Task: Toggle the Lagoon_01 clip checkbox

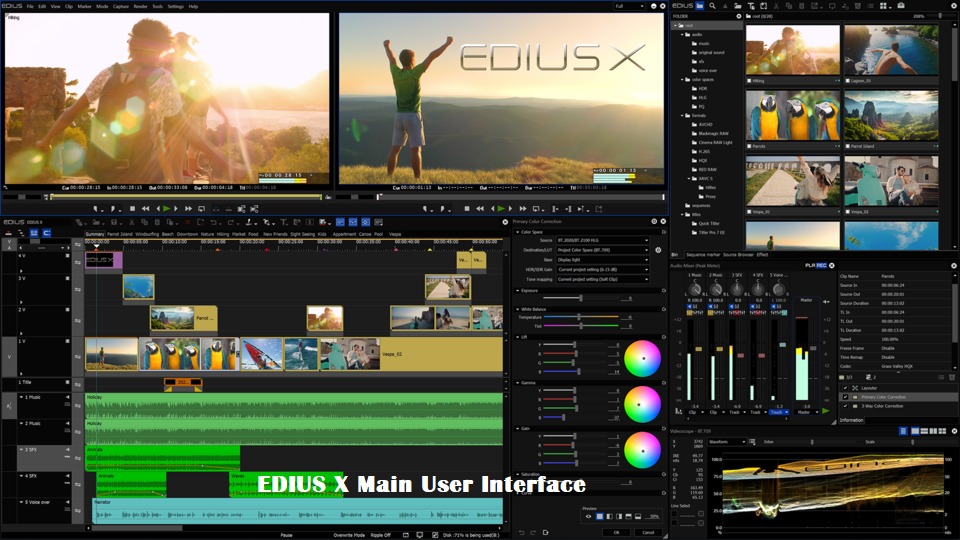Action: pos(847,81)
